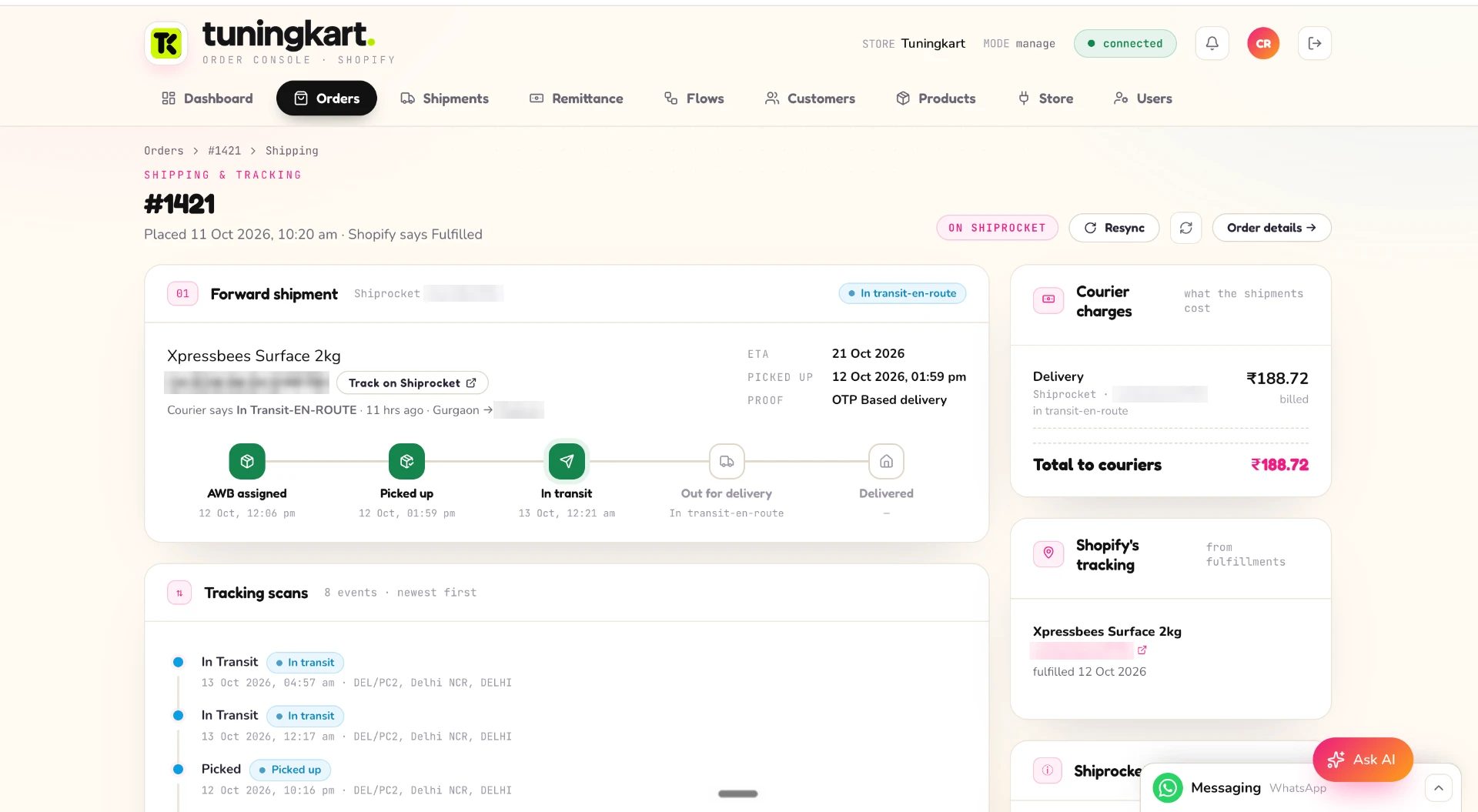This screenshot has width=1478, height=812.
Task: Click the Shiprocket info icon
Action: coord(1047,770)
